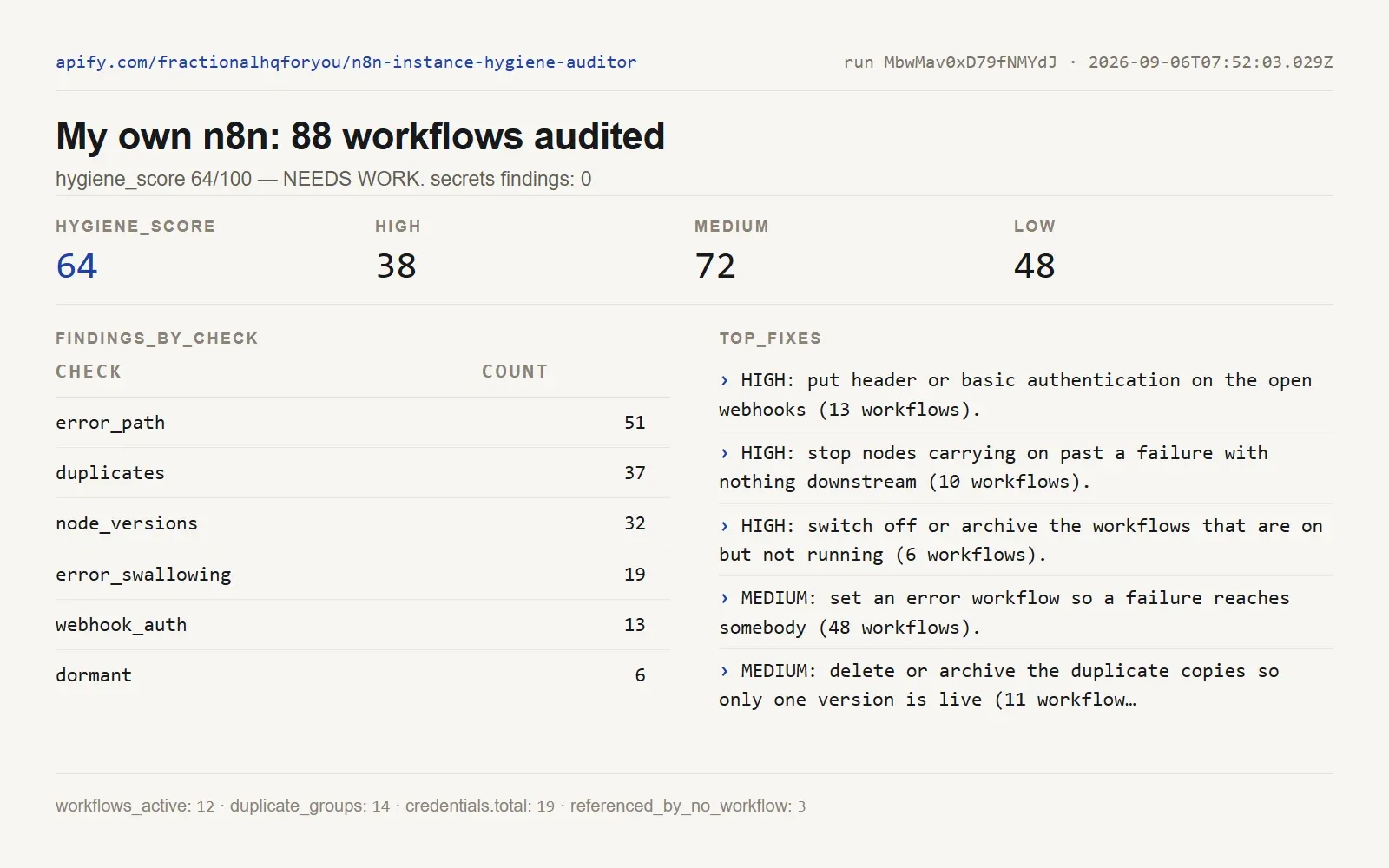Click the chevron before 'switch off or archive'
This screenshot has width=1389, height=868.
pos(725,526)
